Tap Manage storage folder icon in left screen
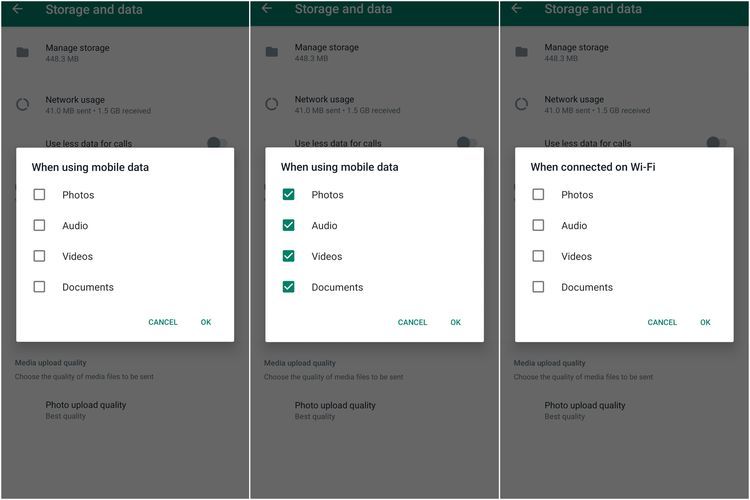 22,52
